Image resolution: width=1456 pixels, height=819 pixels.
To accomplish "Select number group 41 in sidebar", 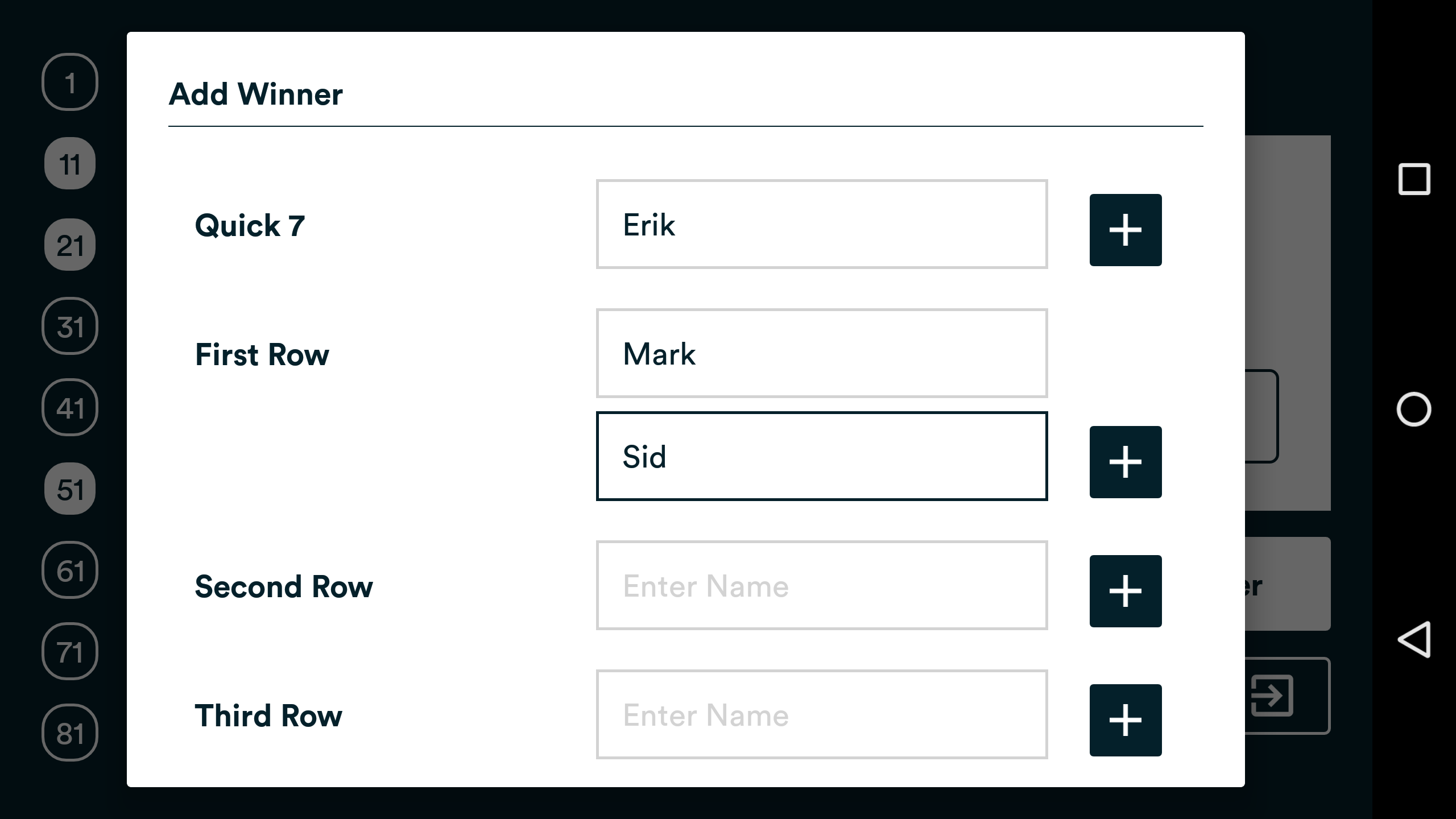I will (69, 407).
